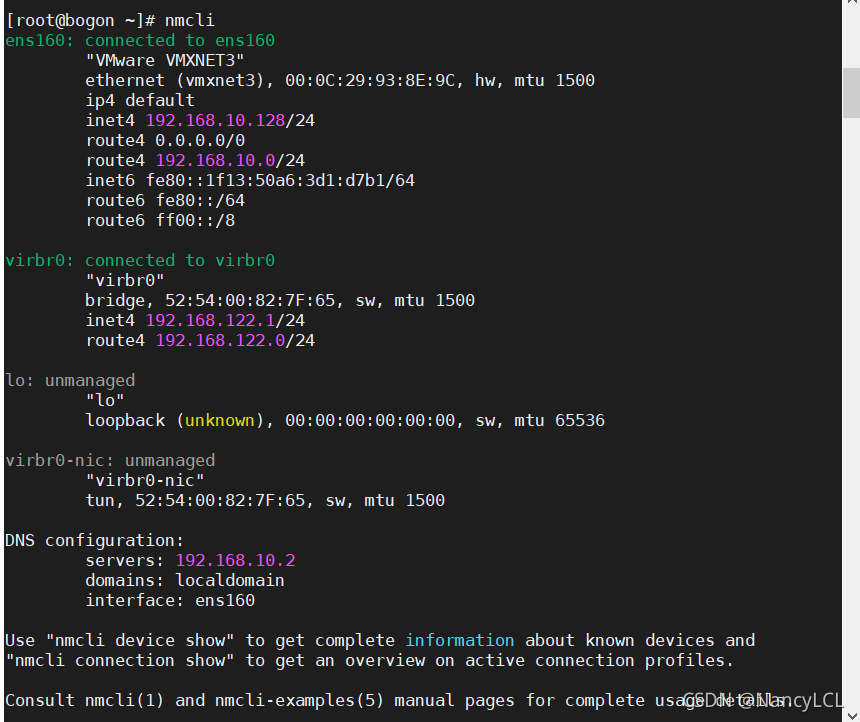Click route address 192.168.10.0
The width and height of the screenshot is (860, 722).
tap(215, 161)
